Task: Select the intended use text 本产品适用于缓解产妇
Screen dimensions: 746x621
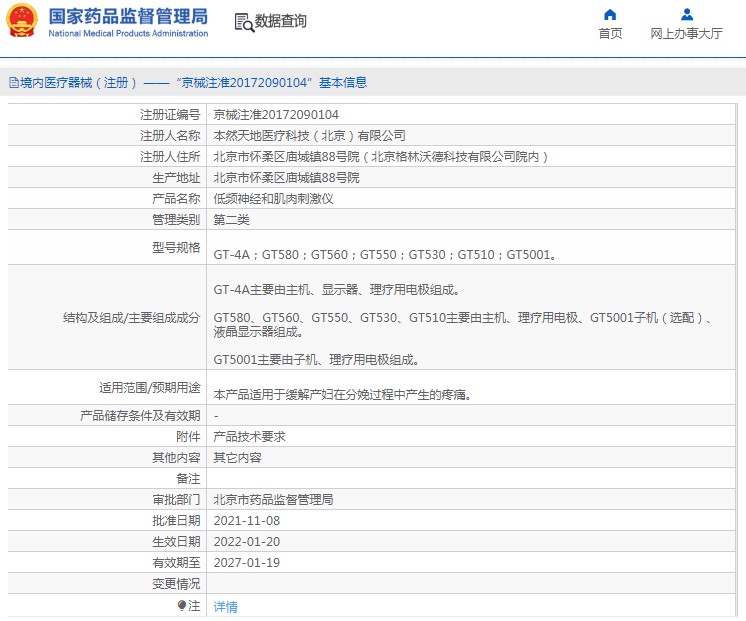Action: point(343,394)
